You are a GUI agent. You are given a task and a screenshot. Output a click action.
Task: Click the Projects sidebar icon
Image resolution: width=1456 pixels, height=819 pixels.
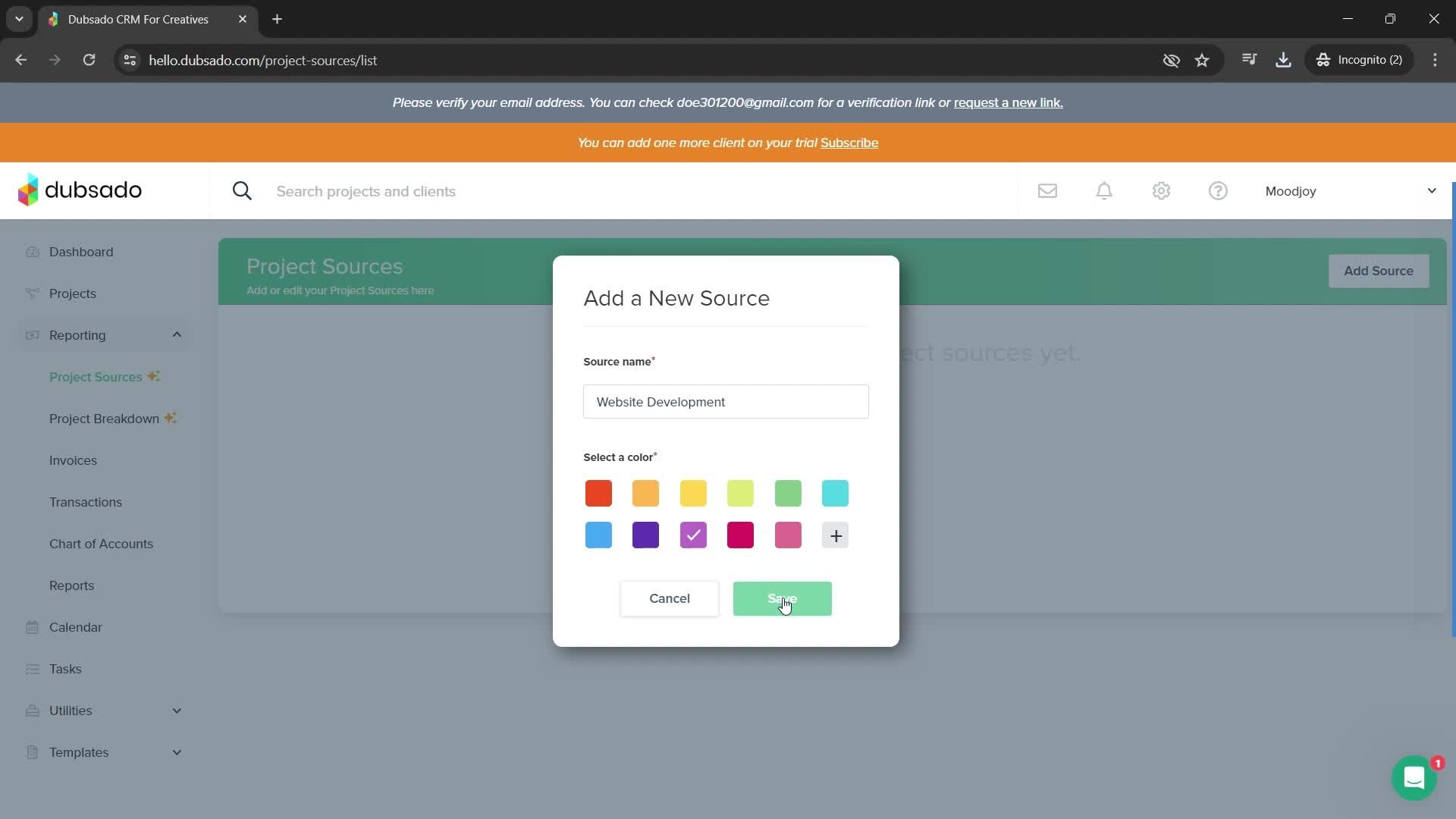pyautogui.click(x=32, y=293)
